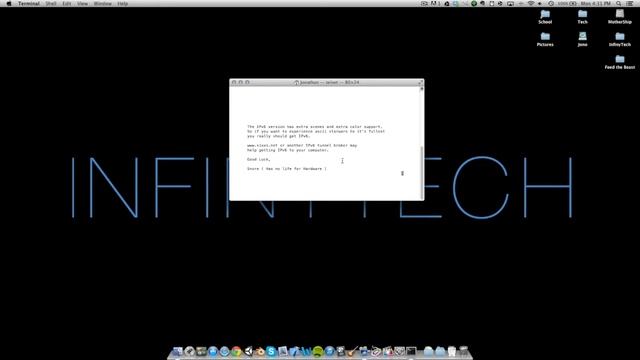
Task: Open the Terminal application menu
Action: (29, 3)
